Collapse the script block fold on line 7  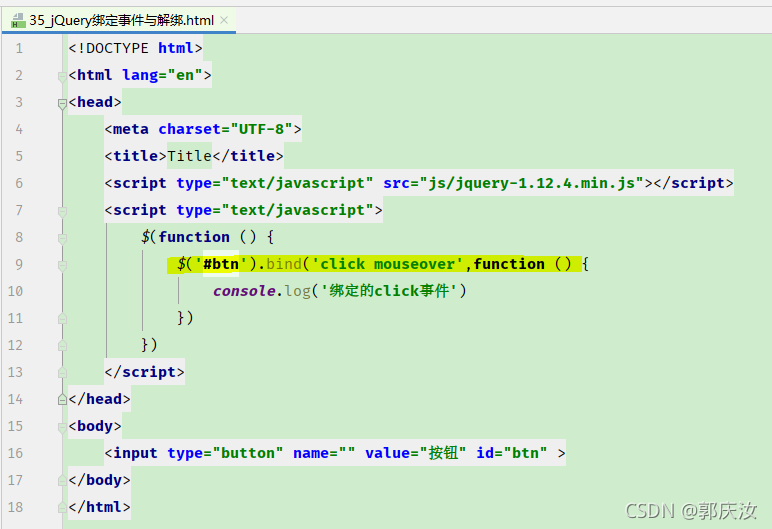(62, 212)
